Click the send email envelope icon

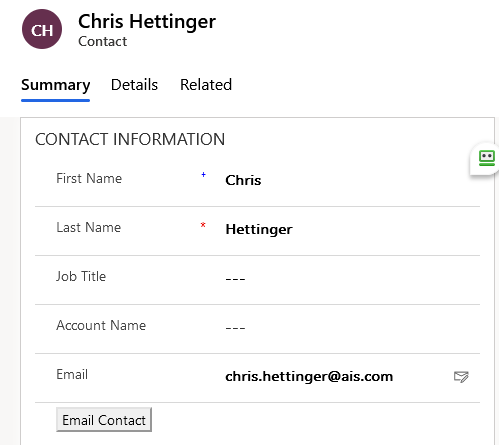[461, 377]
